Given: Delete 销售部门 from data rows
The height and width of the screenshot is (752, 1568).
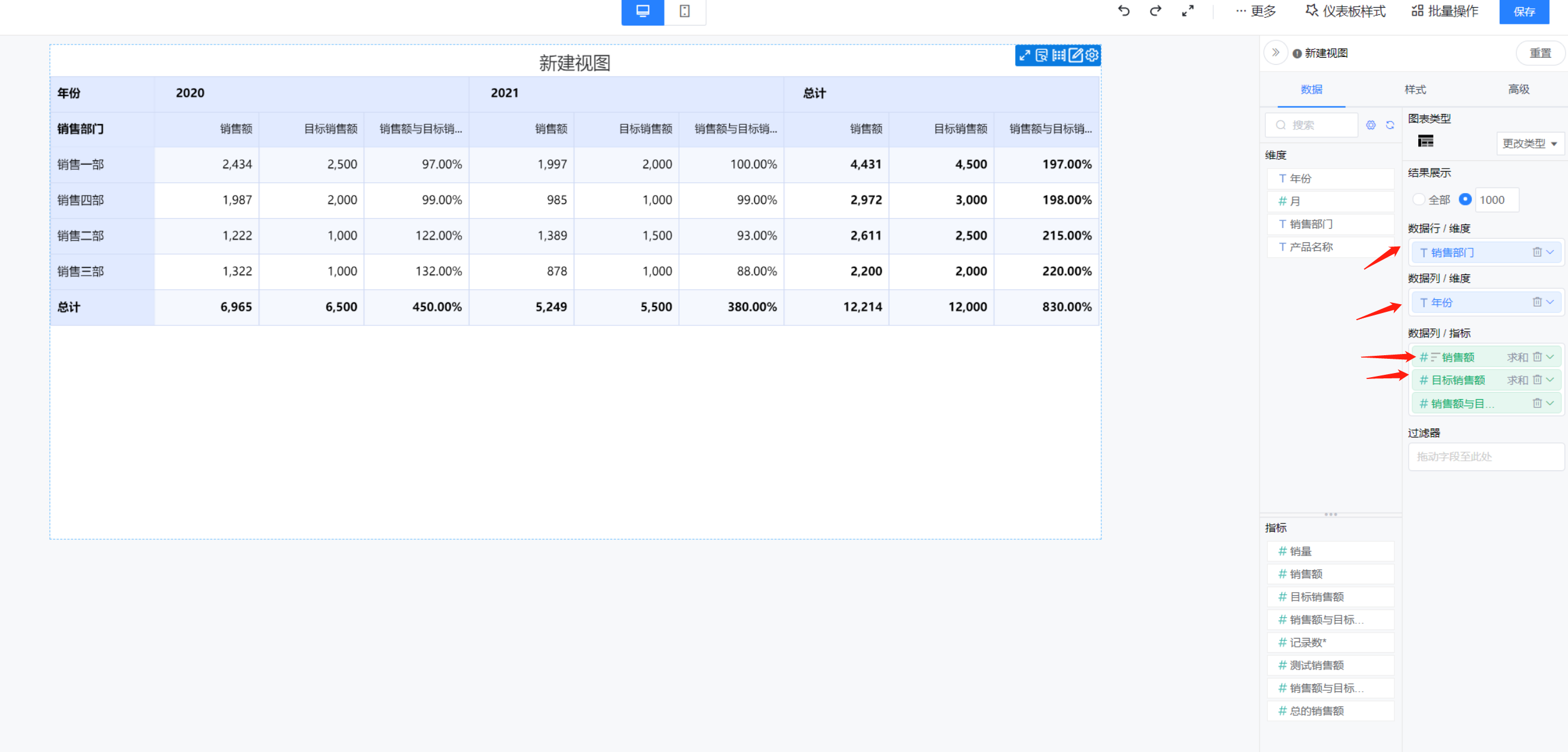Looking at the screenshot, I should pyautogui.click(x=1537, y=252).
